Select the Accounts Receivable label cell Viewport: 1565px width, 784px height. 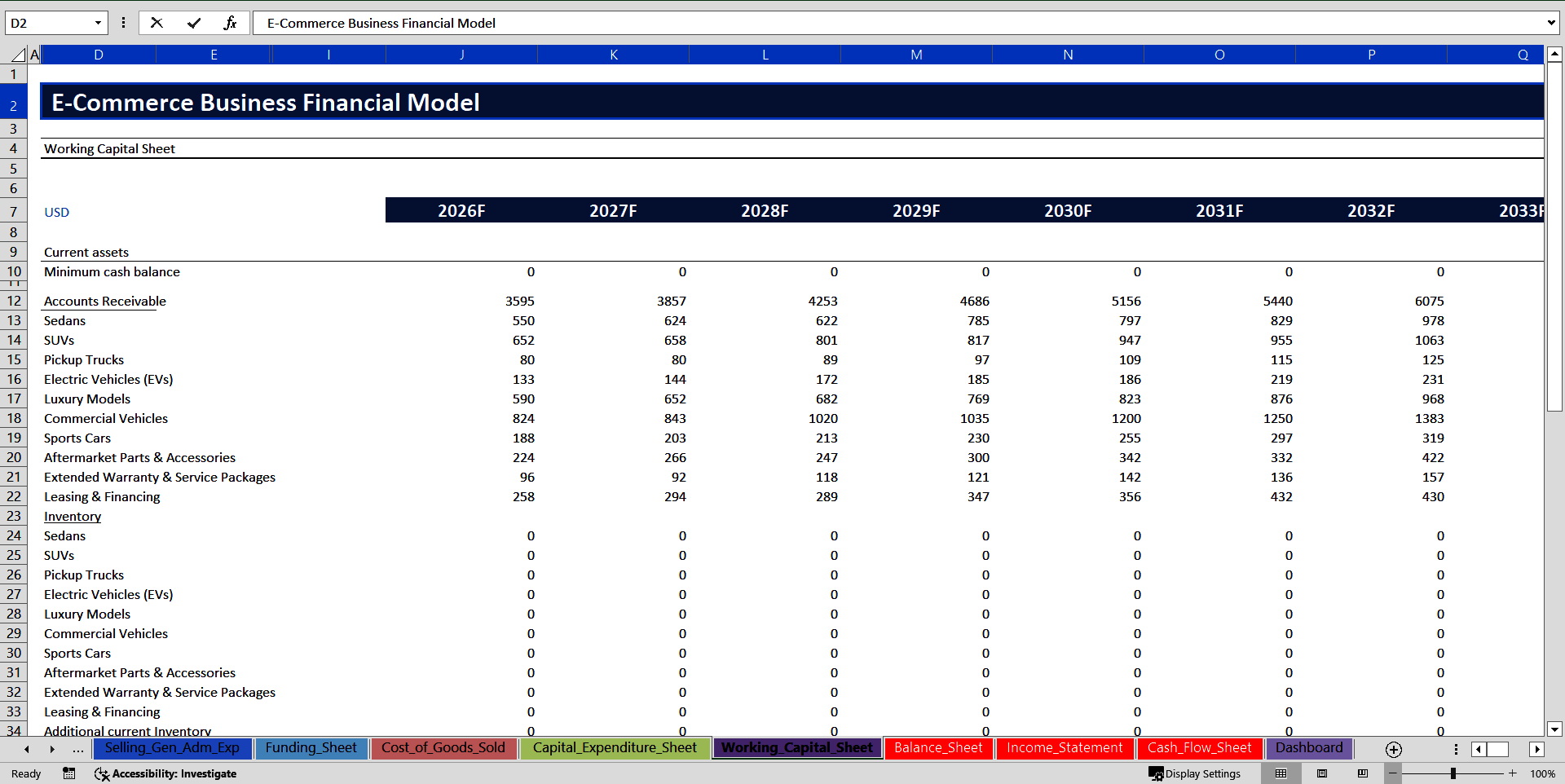[x=104, y=301]
